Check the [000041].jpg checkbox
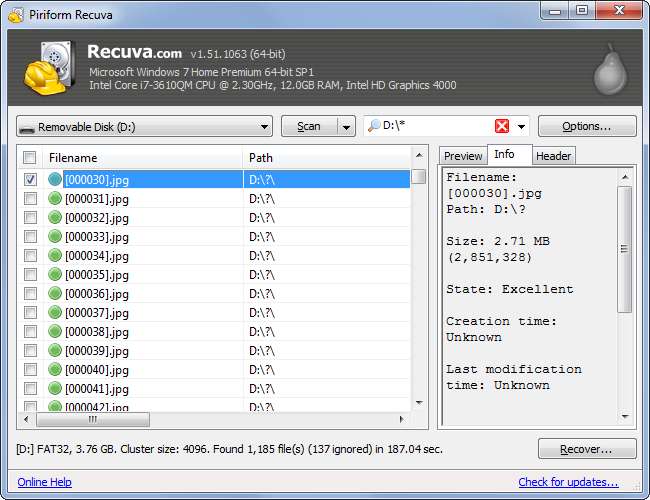The image size is (650, 500). pos(30,388)
